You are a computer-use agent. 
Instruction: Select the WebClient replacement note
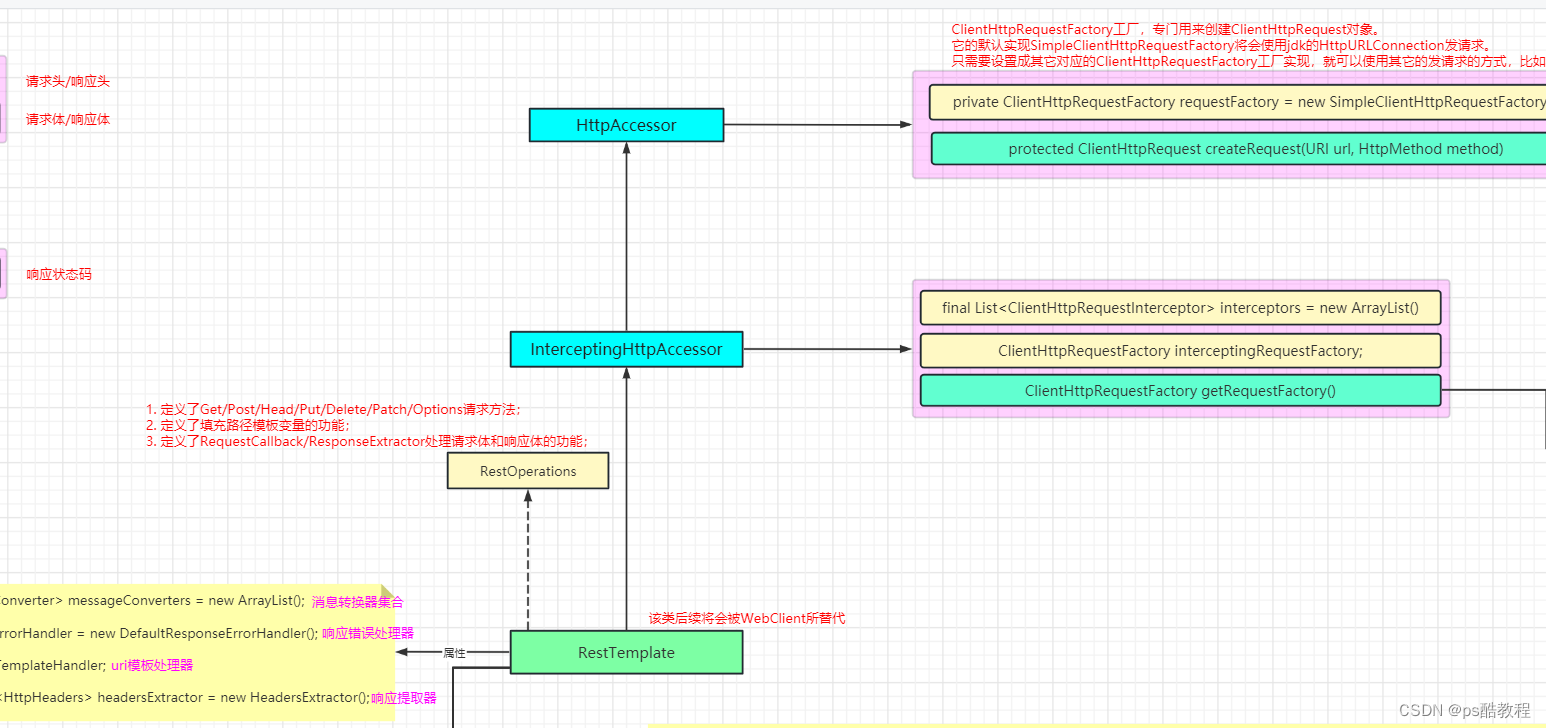[745, 618]
